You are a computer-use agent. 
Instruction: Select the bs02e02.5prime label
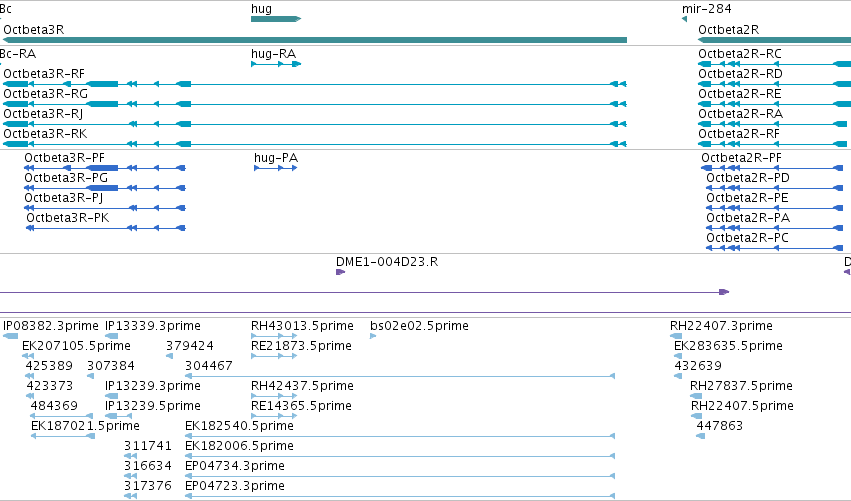pos(420,326)
